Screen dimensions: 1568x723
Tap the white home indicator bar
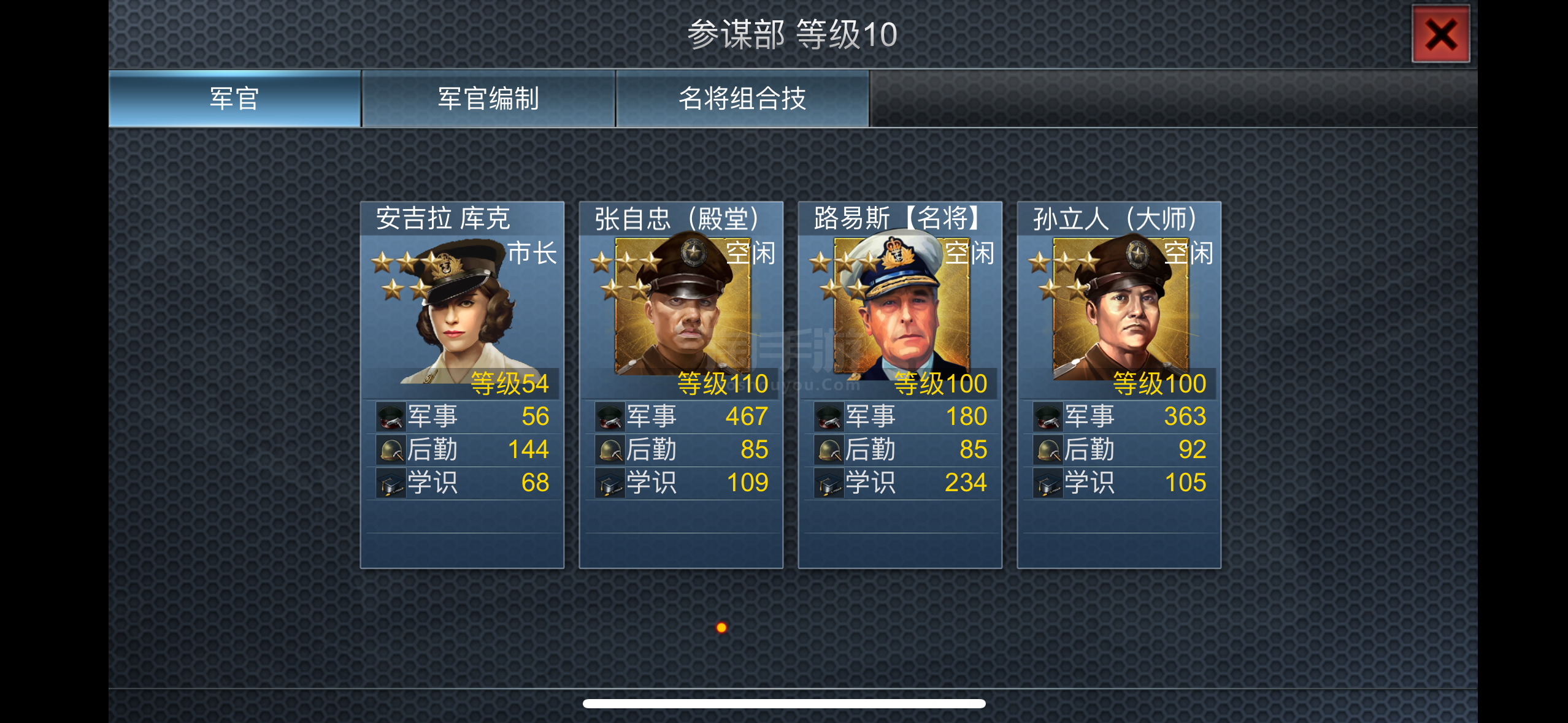tap(784, 703)
